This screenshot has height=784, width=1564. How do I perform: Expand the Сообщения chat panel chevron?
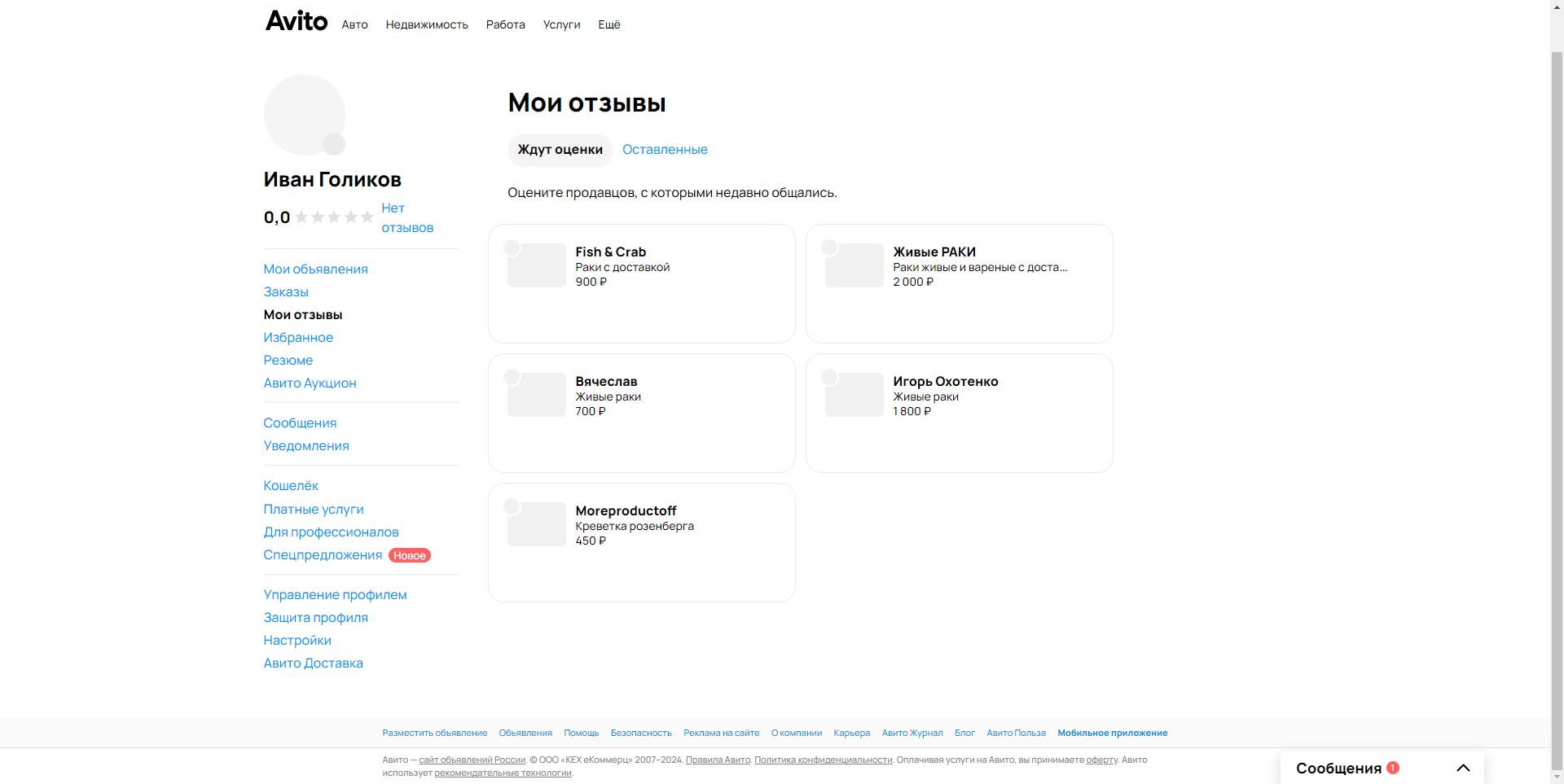[x=1463, y=768]
